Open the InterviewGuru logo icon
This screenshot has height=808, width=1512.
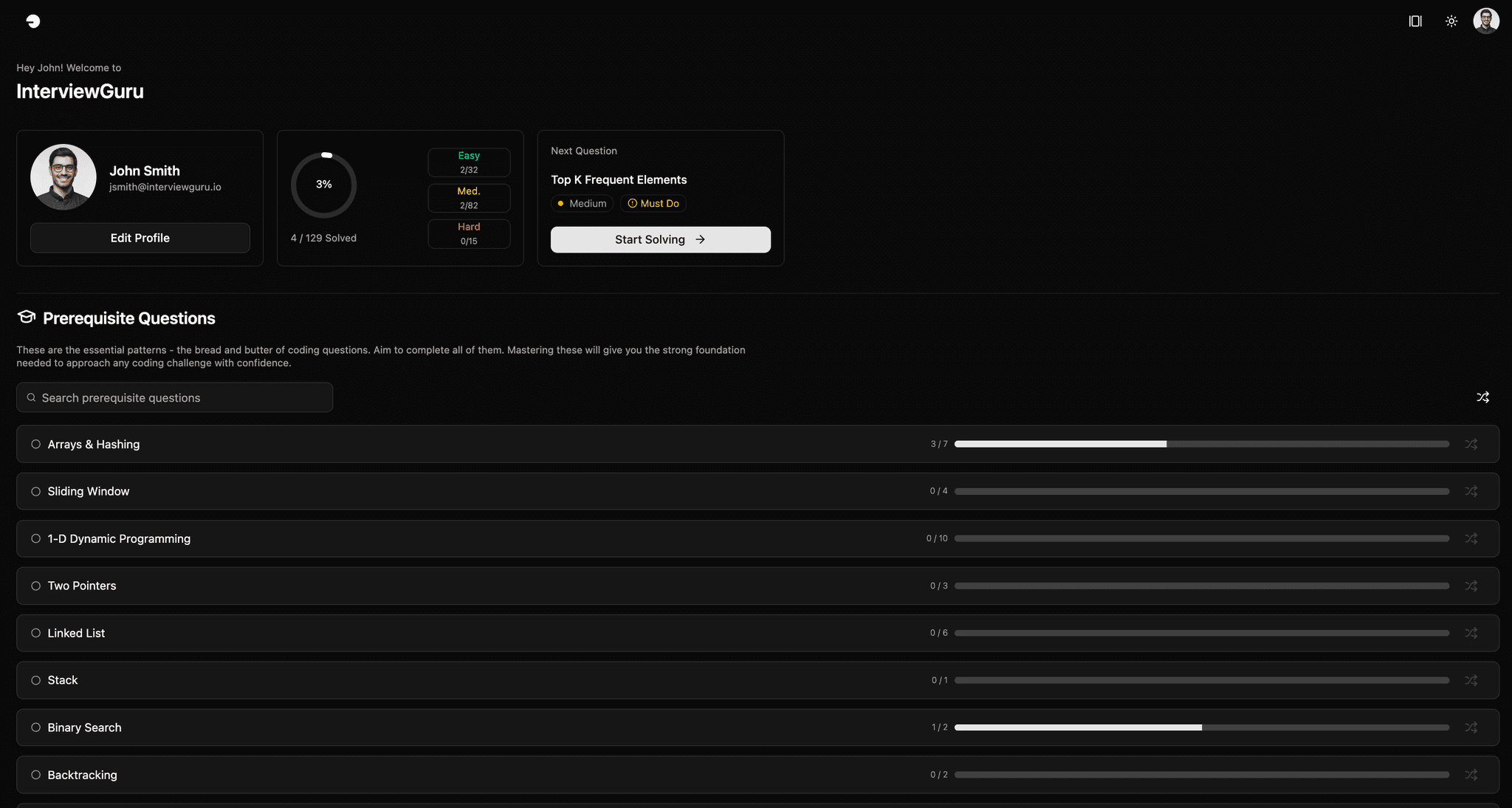pyautogui.click(x=33, y=21)
